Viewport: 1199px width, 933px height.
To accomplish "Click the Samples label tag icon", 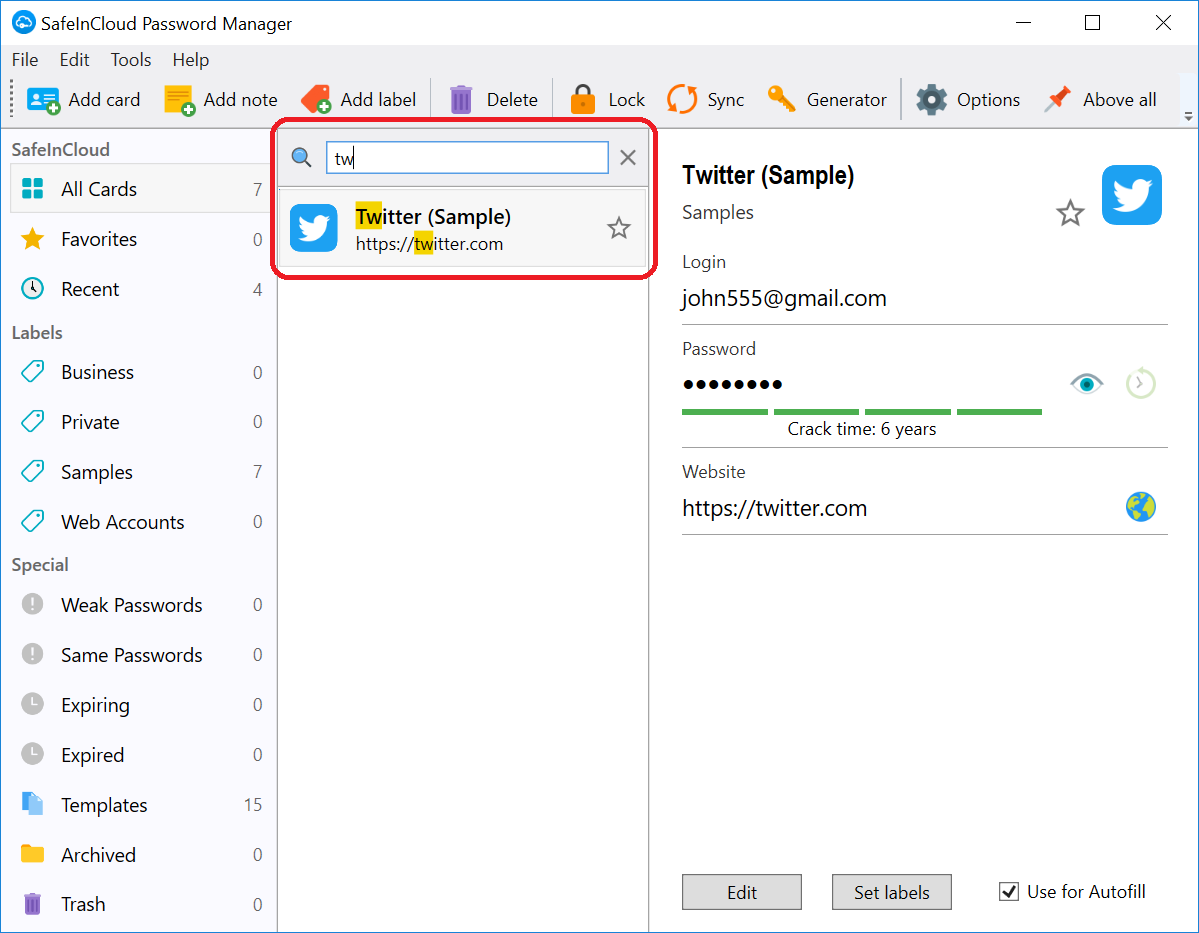I will click(x=32, y=471).
